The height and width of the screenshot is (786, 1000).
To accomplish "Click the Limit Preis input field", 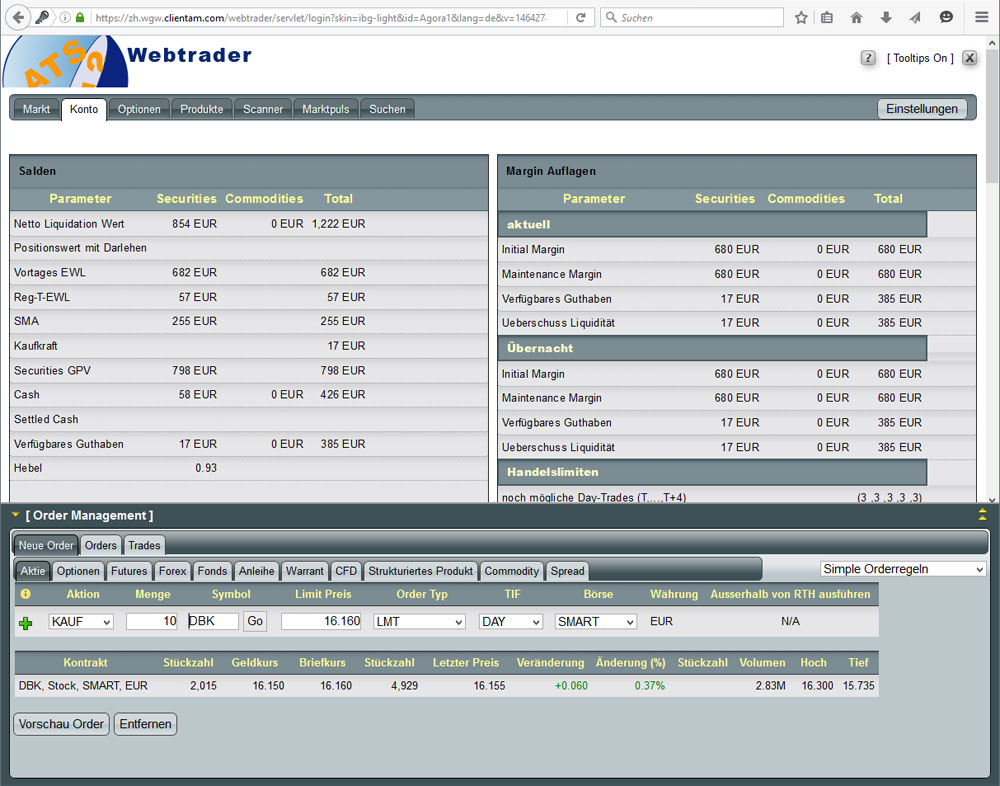I will pyautogui.click(x=321, y=621).
